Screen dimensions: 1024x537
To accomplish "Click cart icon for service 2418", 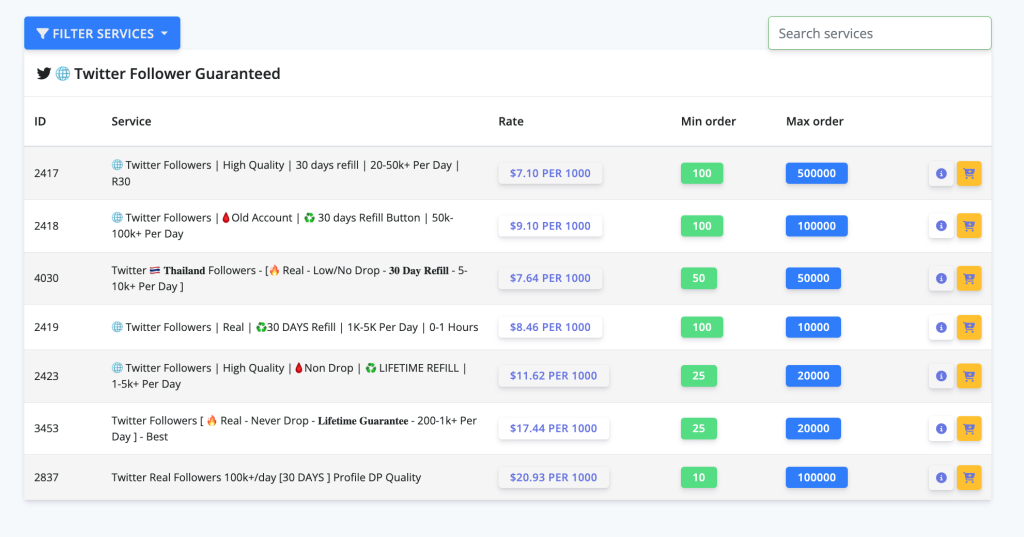I will coord(969,226).
